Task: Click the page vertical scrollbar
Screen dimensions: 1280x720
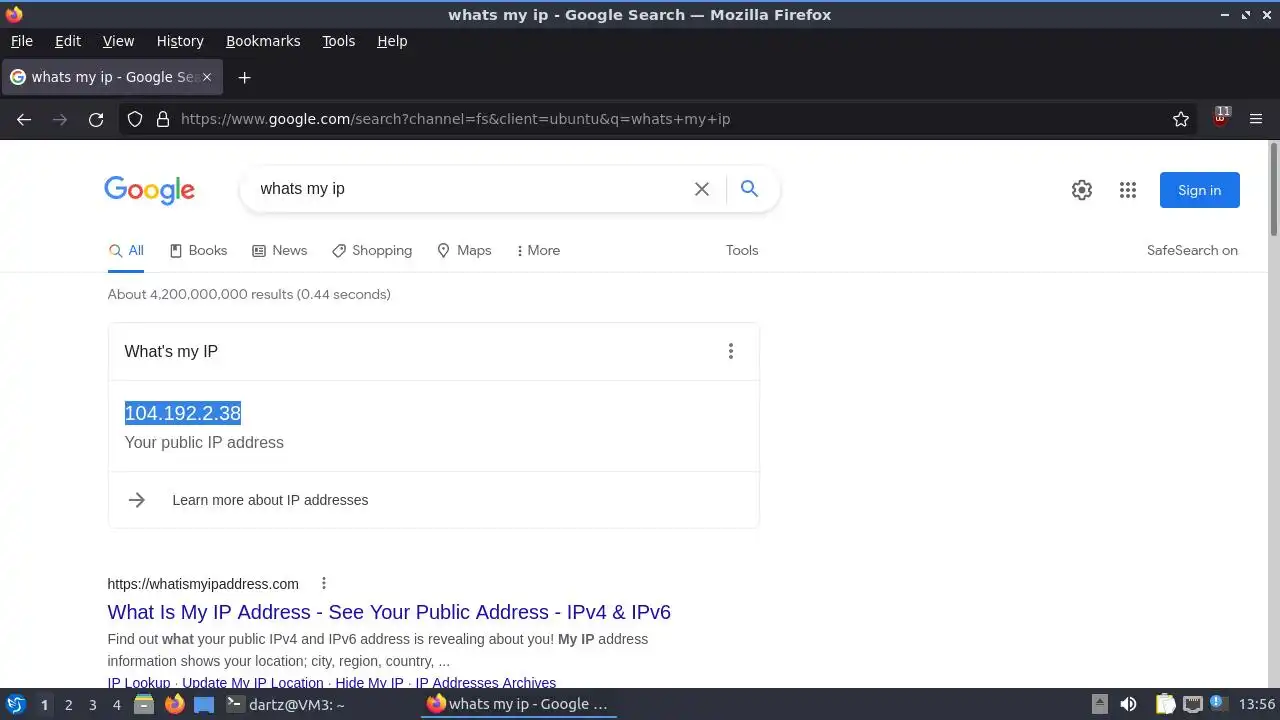Action: click(x=1274, y=190)
